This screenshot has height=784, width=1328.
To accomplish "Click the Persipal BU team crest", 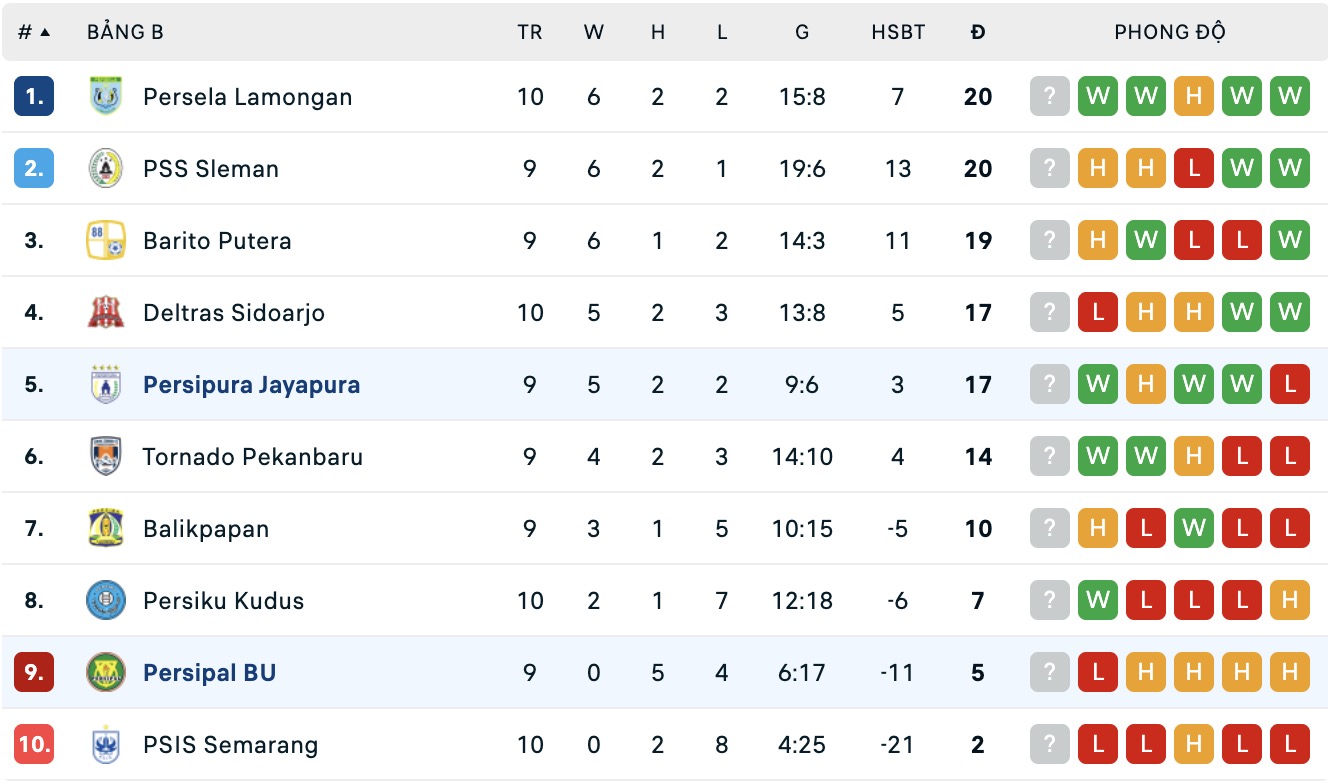I will tap(105, 673).
